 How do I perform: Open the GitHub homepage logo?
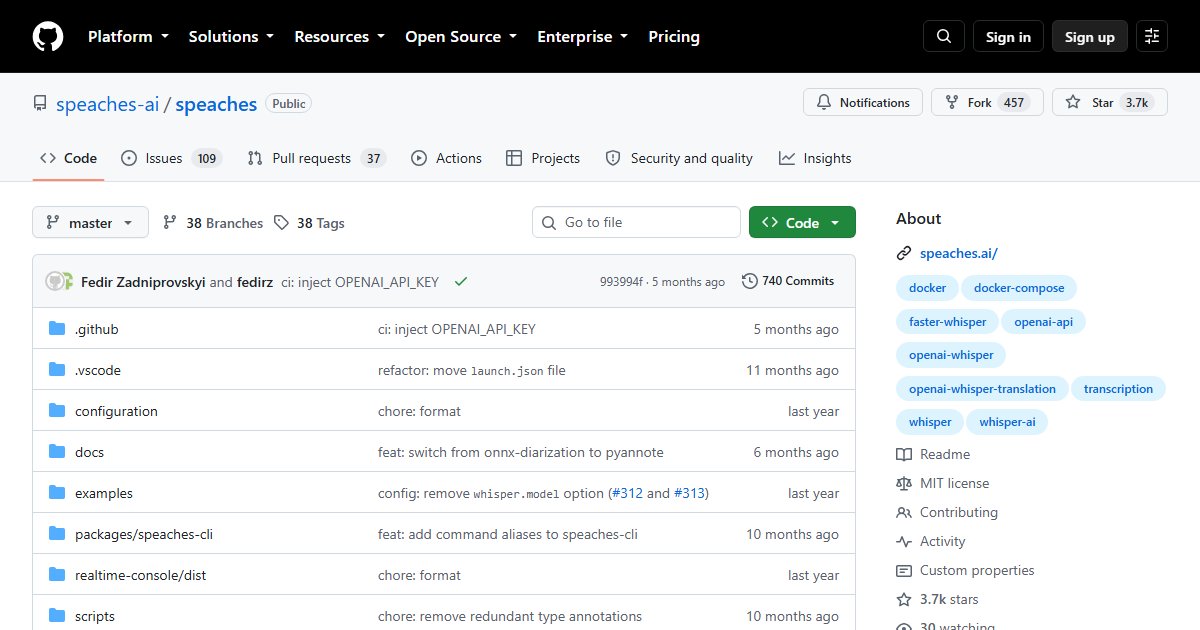(48, 37)
